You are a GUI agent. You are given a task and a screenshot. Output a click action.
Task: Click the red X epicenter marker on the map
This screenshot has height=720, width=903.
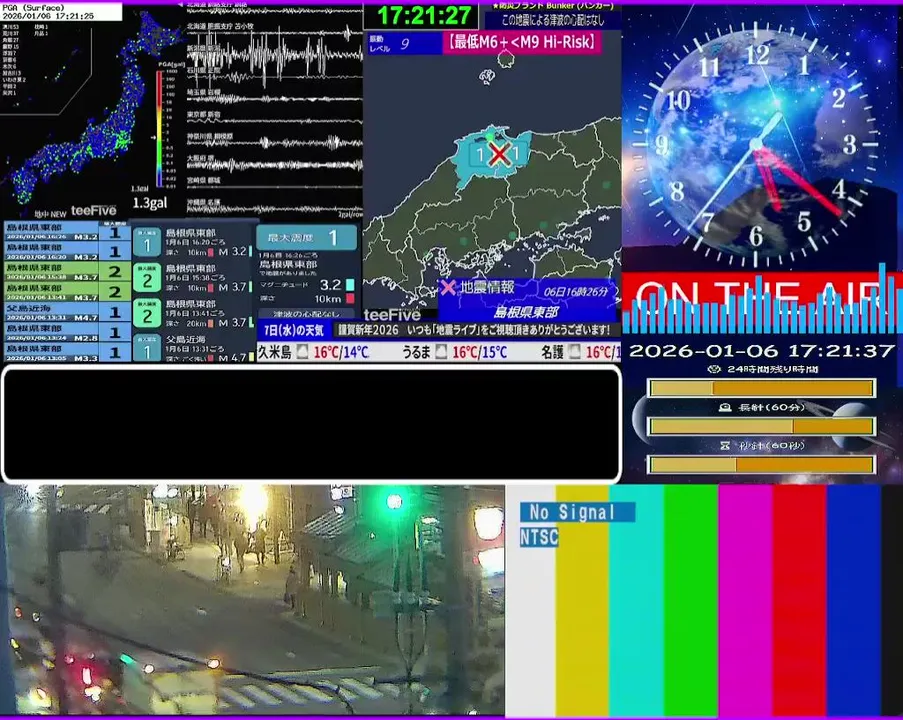point(499,154)
